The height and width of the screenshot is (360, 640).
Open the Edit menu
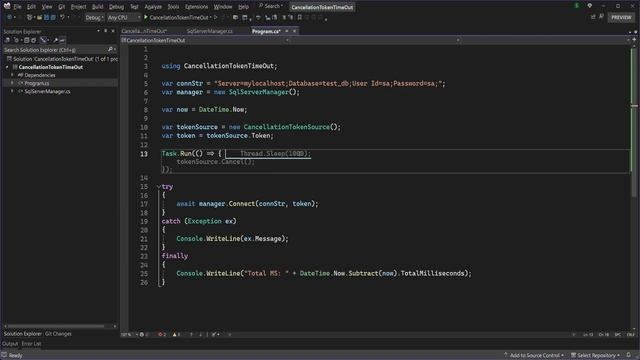click(31, 7)
